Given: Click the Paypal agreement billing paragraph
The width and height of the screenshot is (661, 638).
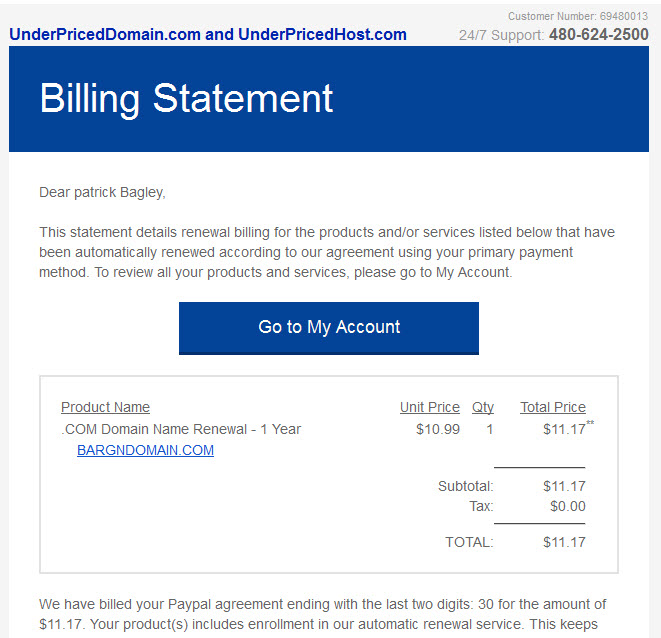Looking at the screenshot, I should 322,614.
